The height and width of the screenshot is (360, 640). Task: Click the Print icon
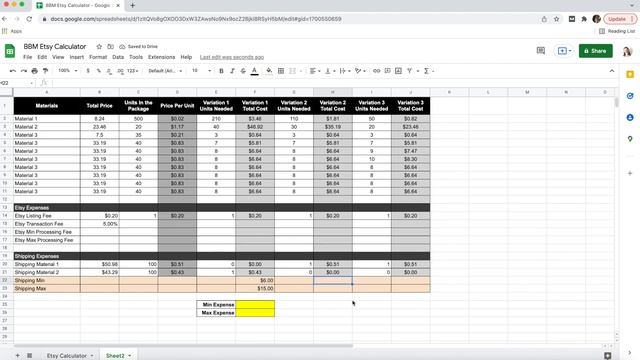pos(35,71)
